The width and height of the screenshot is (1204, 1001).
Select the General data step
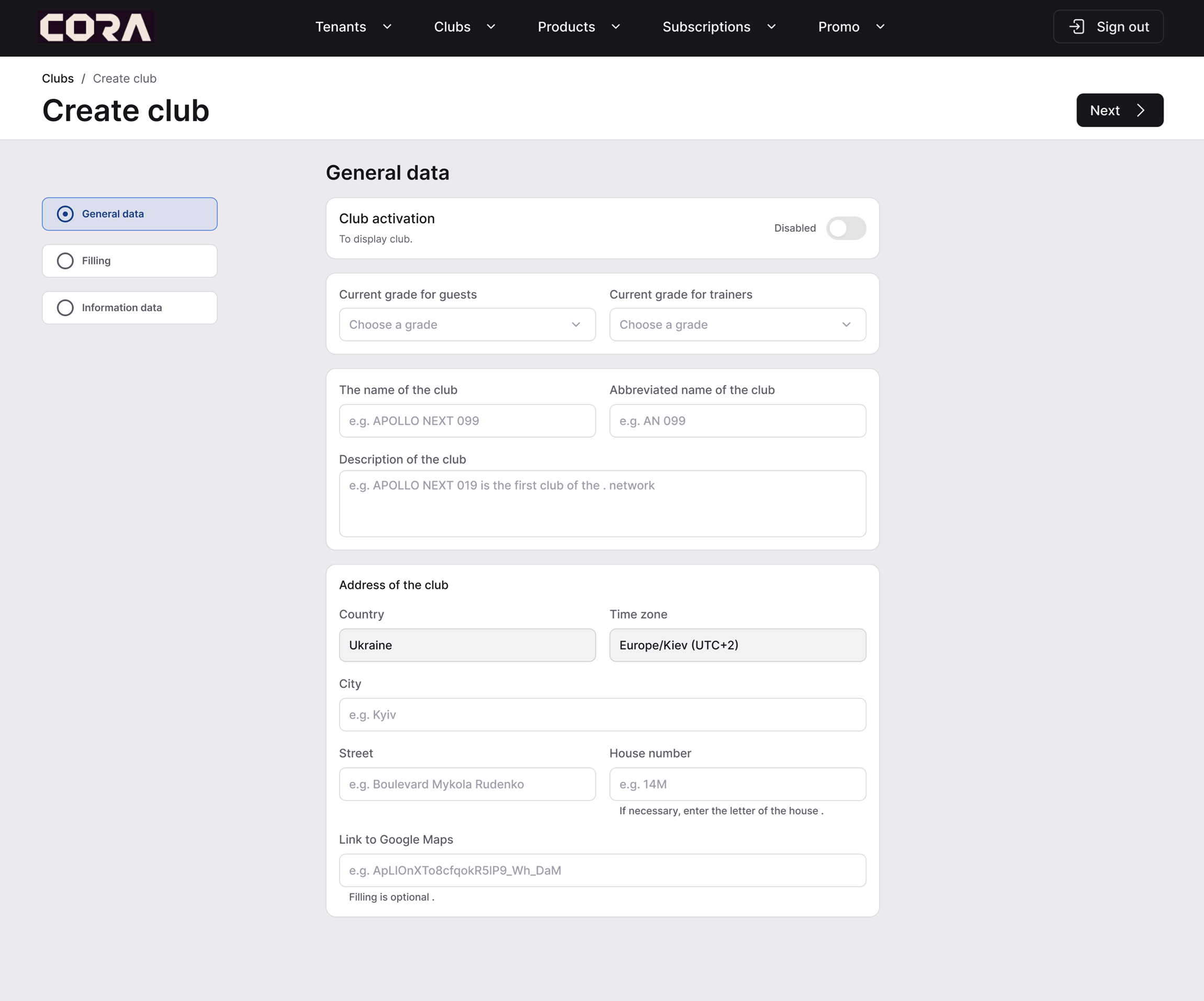[x=130, y=214]
